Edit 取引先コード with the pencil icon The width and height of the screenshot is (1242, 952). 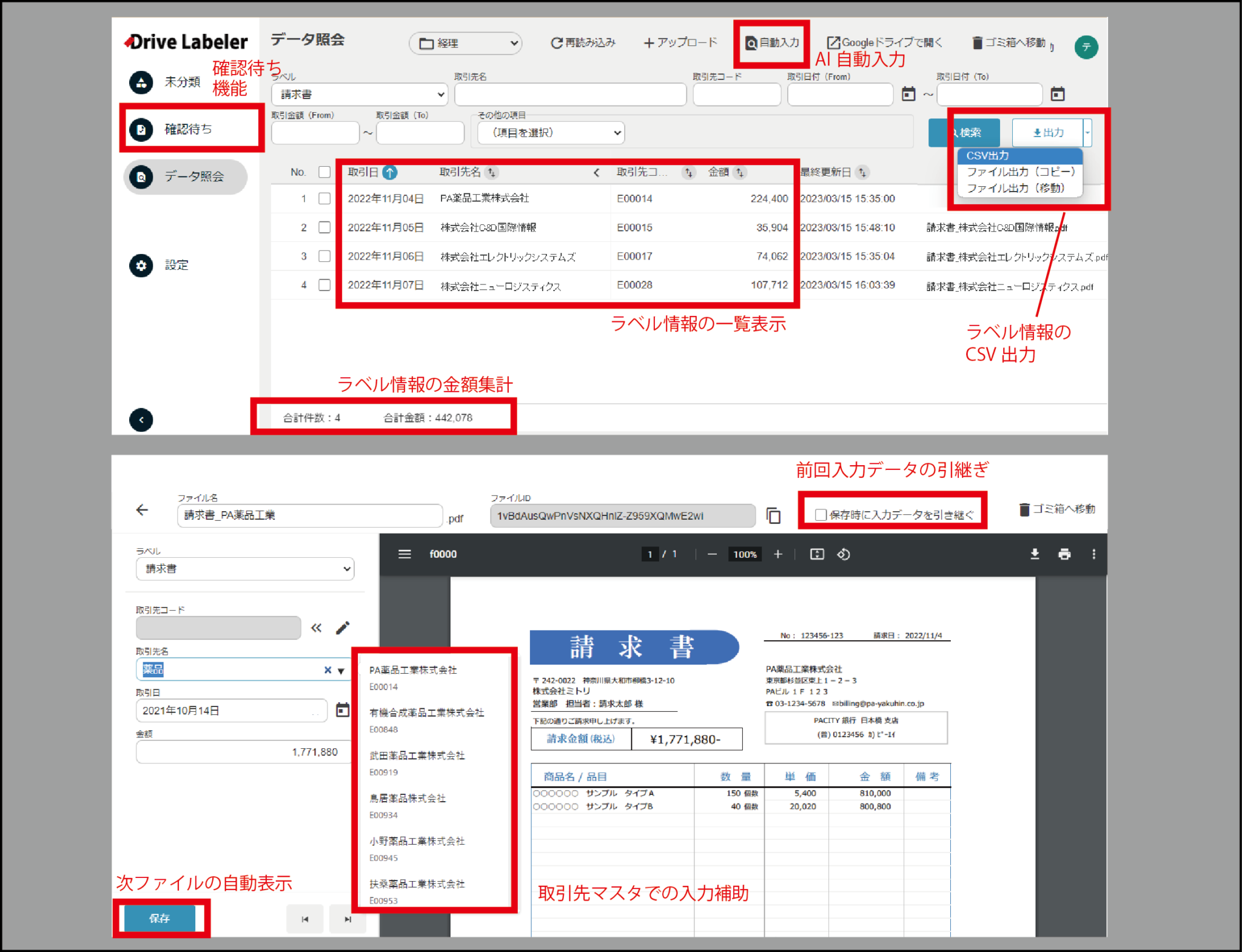pos(343,628)
